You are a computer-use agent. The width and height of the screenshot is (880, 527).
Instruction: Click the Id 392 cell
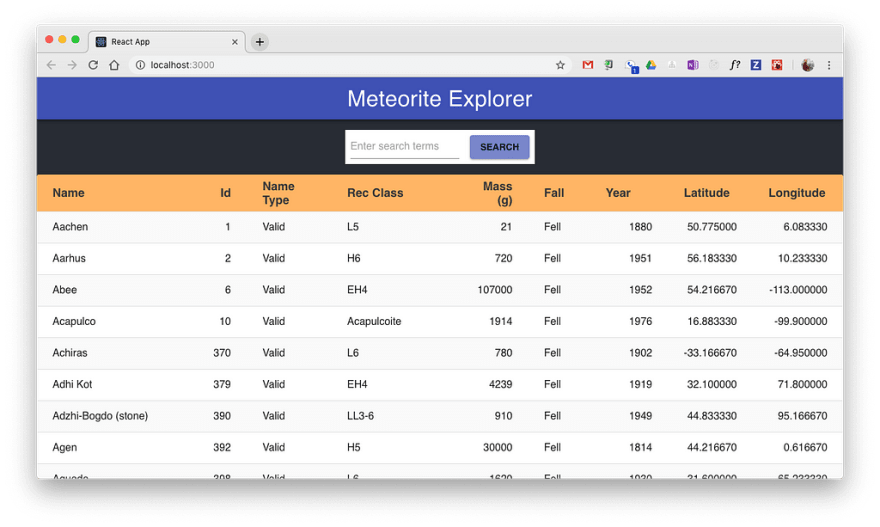pyautogui.click(x=222, y=447)
